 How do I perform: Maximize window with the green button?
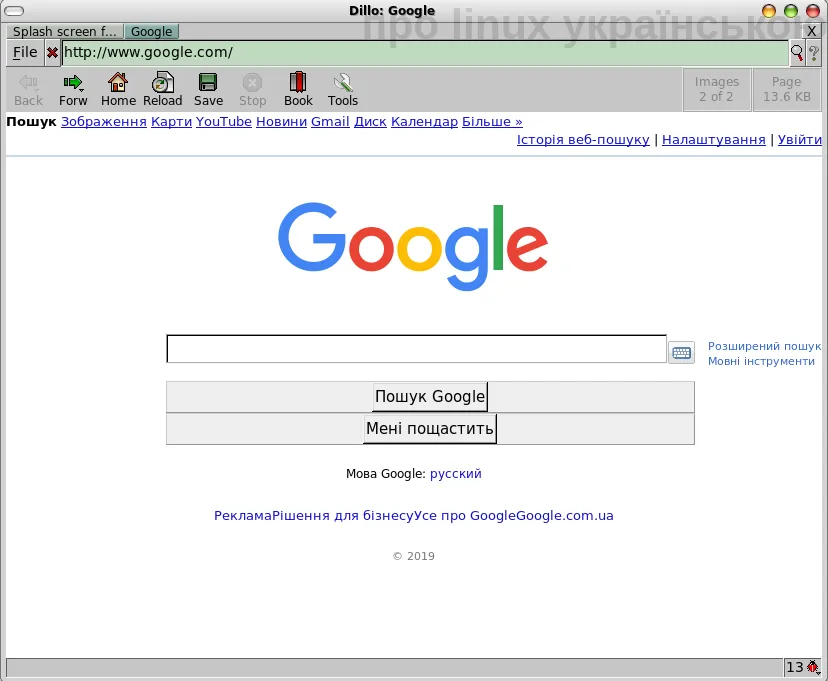[791, 11]
